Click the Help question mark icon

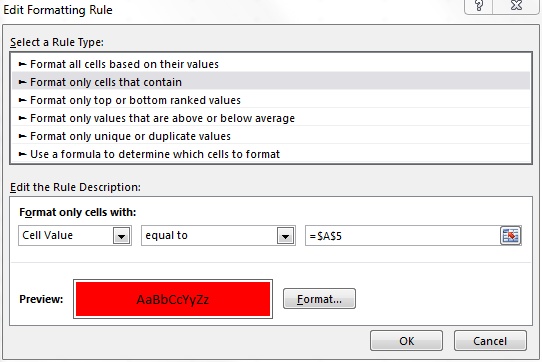479,6
